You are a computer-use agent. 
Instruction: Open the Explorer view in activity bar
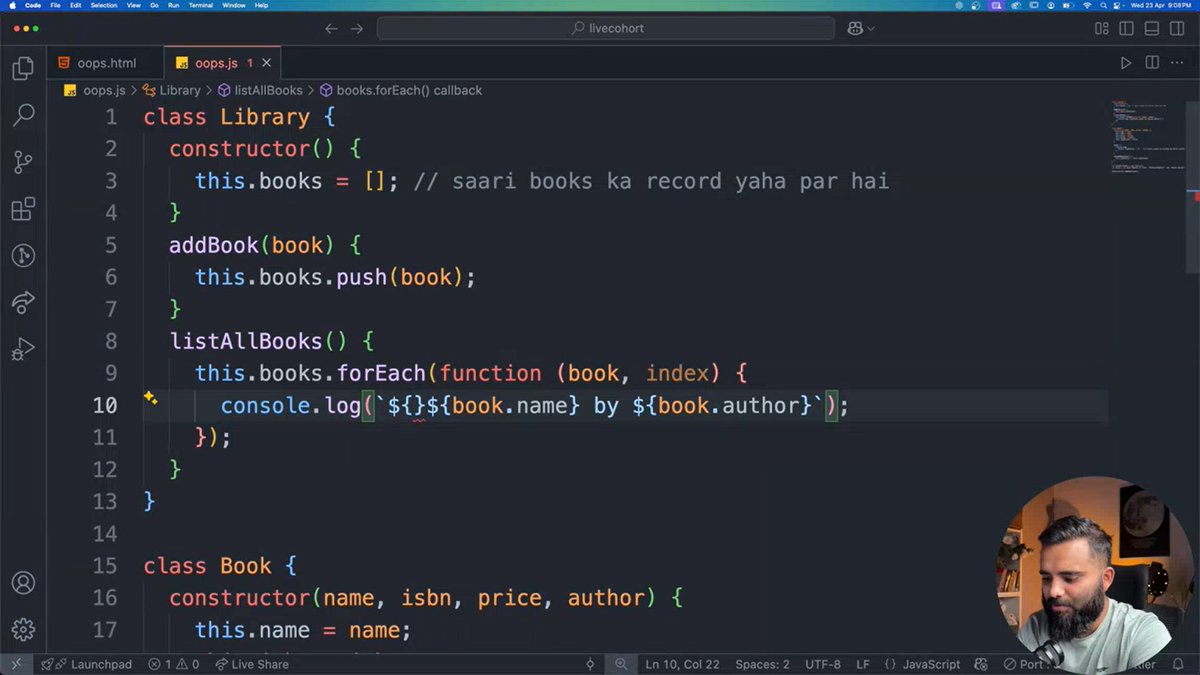tap(23, 69)
